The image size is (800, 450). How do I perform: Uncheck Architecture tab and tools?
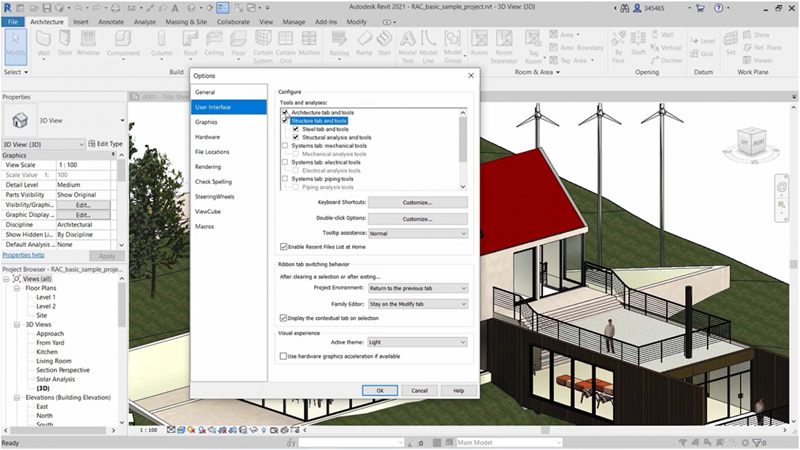pyautogui.click(x=285, y=113)
